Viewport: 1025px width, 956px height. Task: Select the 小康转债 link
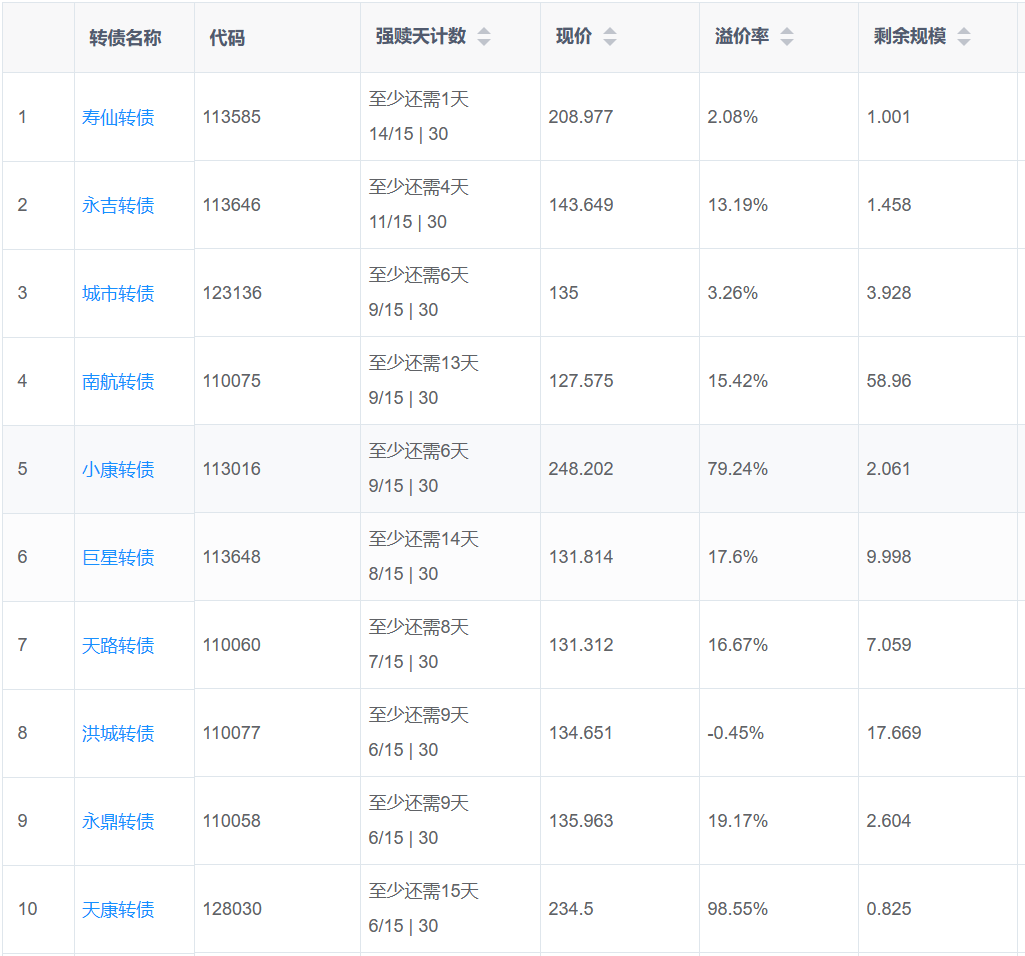click(118, 469)
